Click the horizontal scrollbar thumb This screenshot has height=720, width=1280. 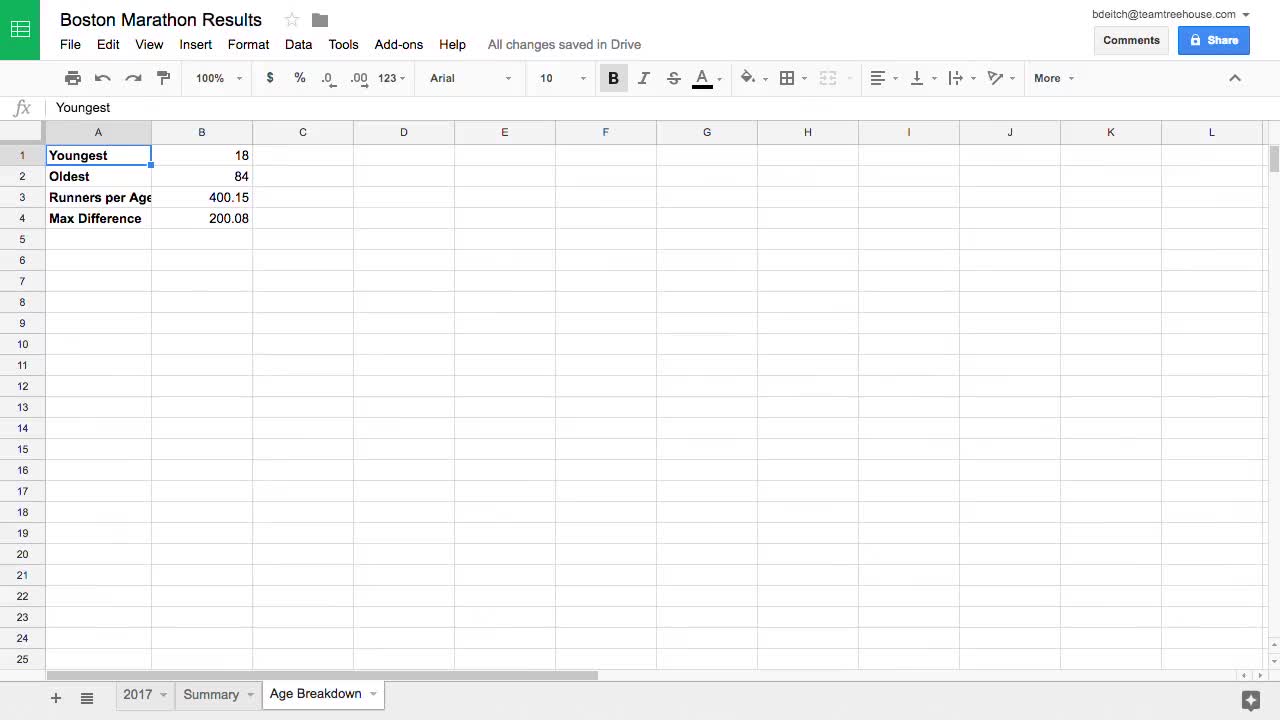coord(322,675)
